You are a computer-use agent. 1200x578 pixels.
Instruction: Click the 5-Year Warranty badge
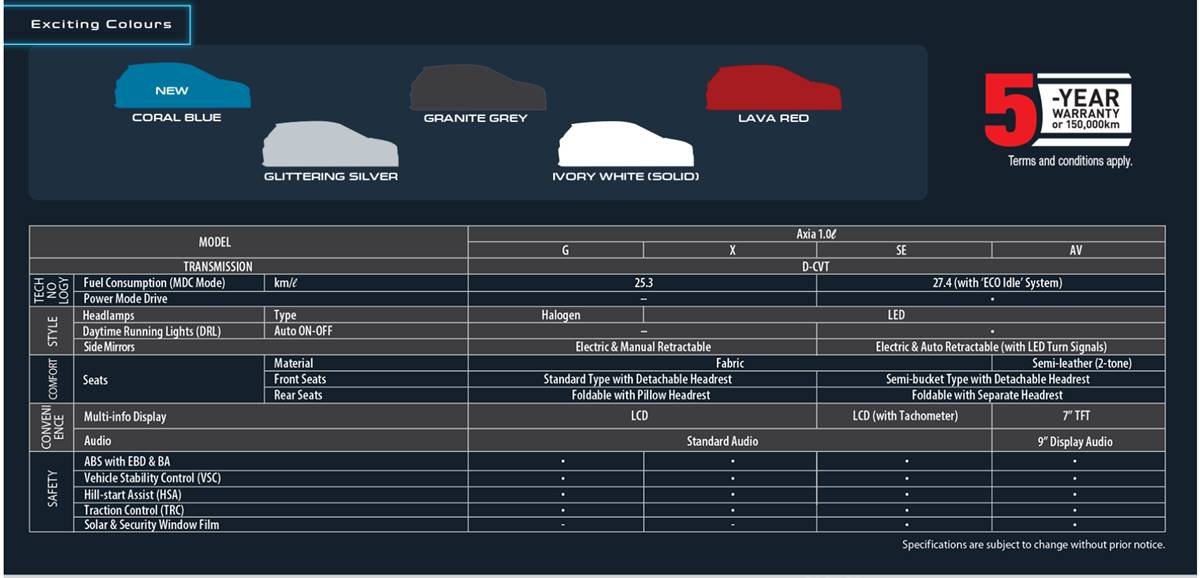point(1058,110)
